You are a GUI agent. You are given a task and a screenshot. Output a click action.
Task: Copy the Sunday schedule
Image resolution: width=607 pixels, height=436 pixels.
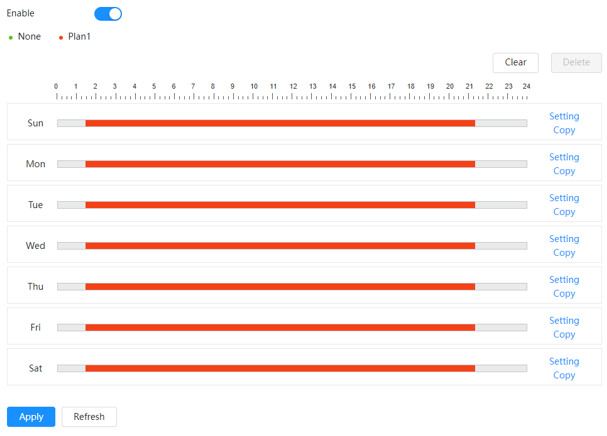coord(564,130)
